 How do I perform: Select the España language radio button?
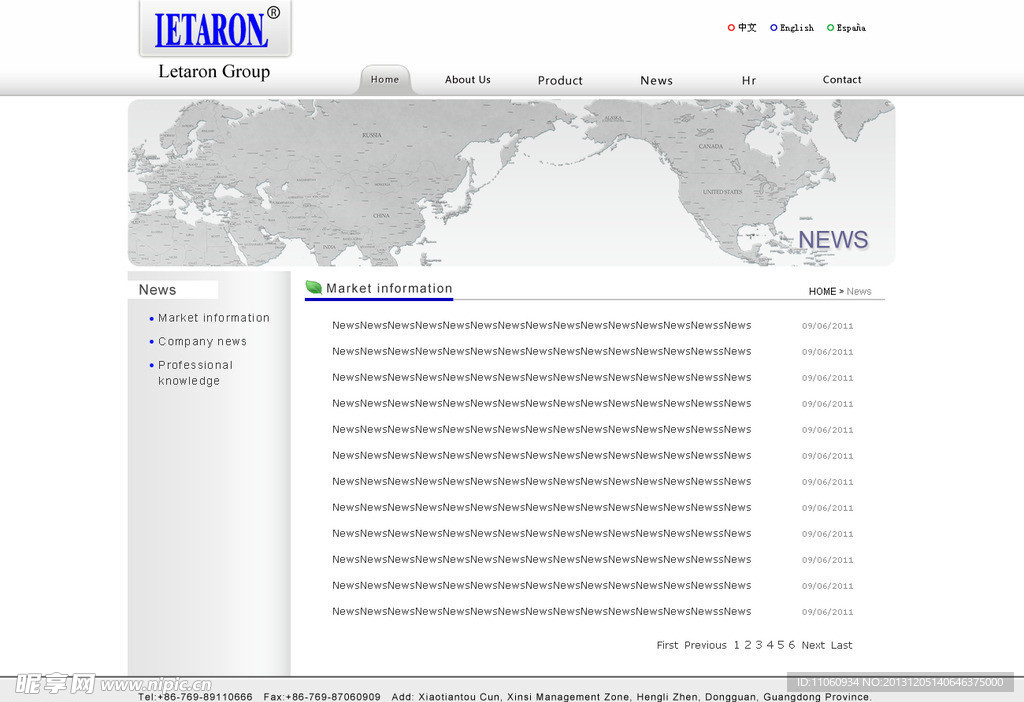(x=830, y=28)
